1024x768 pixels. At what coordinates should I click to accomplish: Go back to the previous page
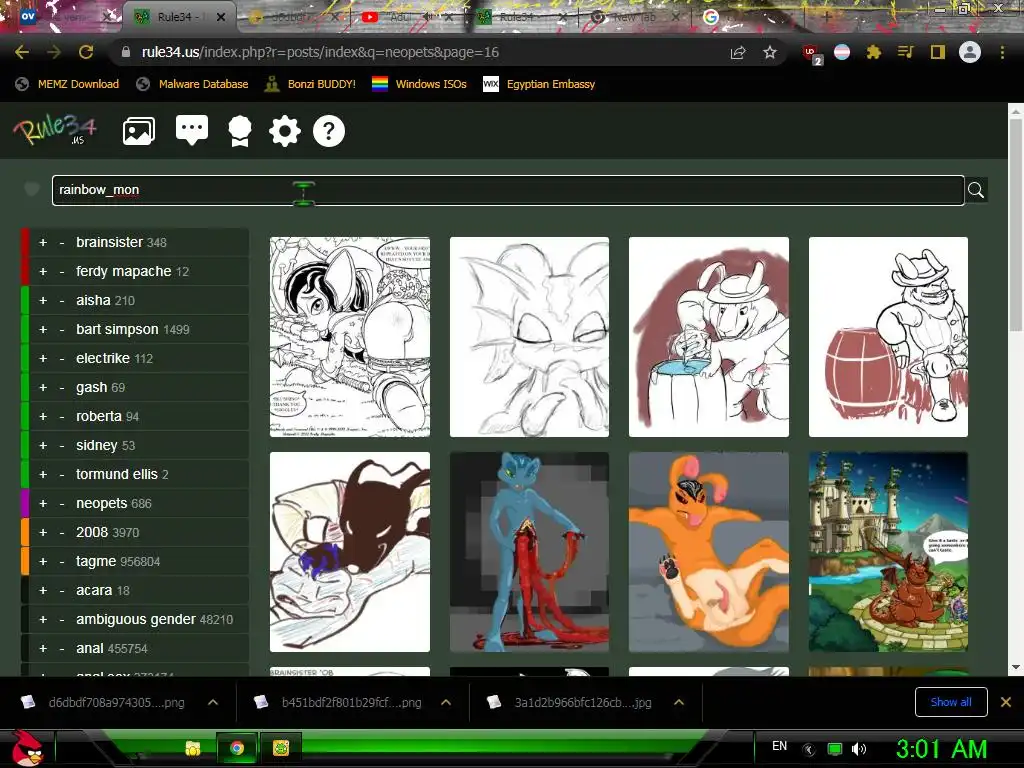tap(22, 52)
